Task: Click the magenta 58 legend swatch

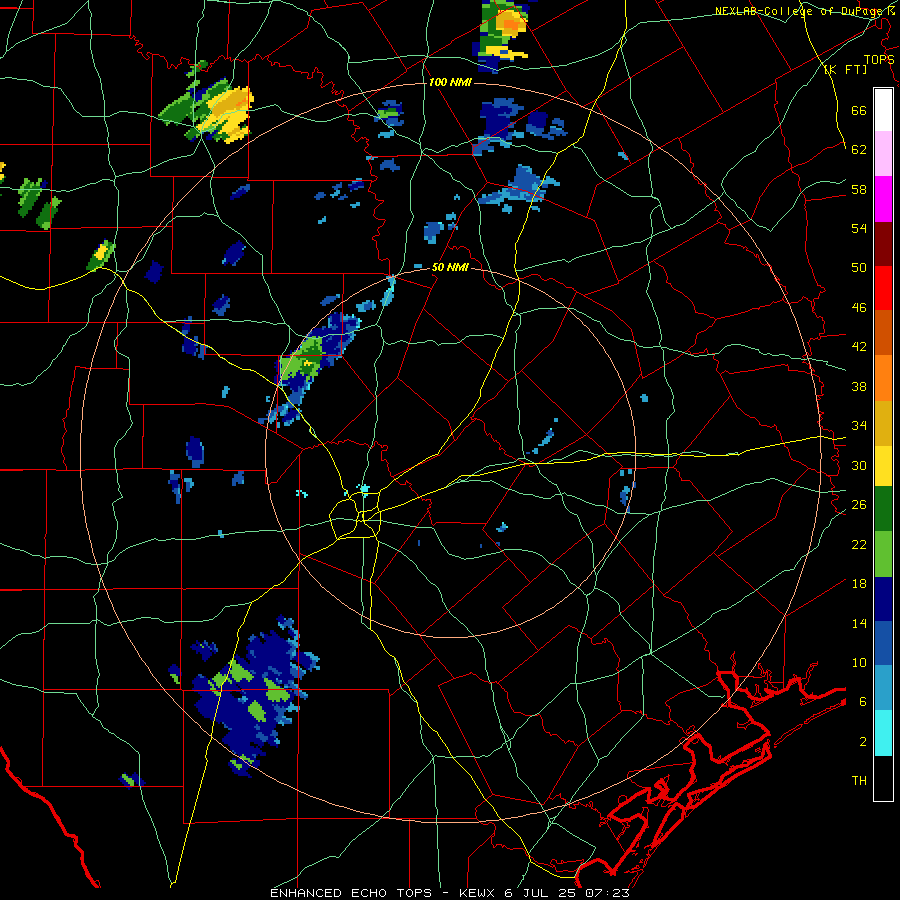Action: [x=883, y=199]
